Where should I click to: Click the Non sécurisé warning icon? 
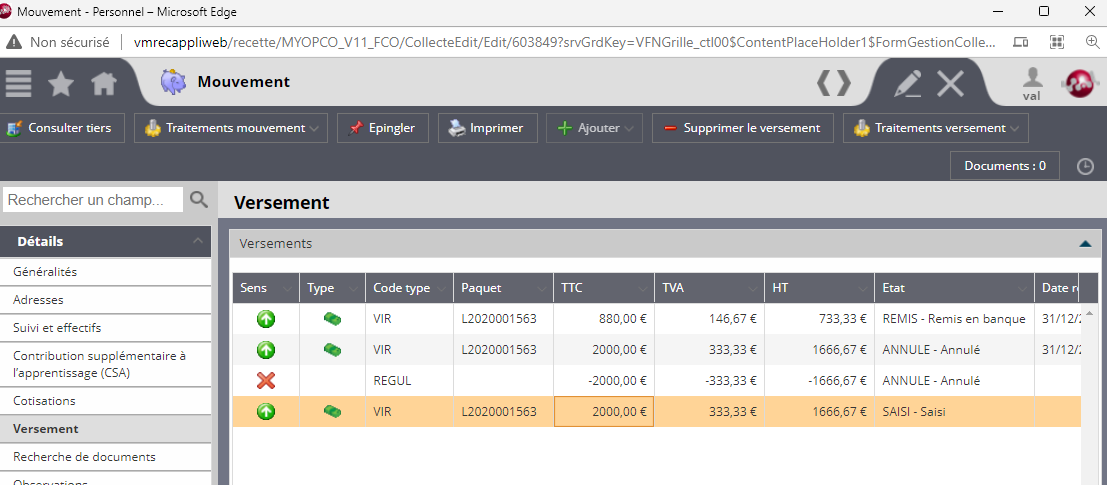pyautogui.click(x=13, y=42)
